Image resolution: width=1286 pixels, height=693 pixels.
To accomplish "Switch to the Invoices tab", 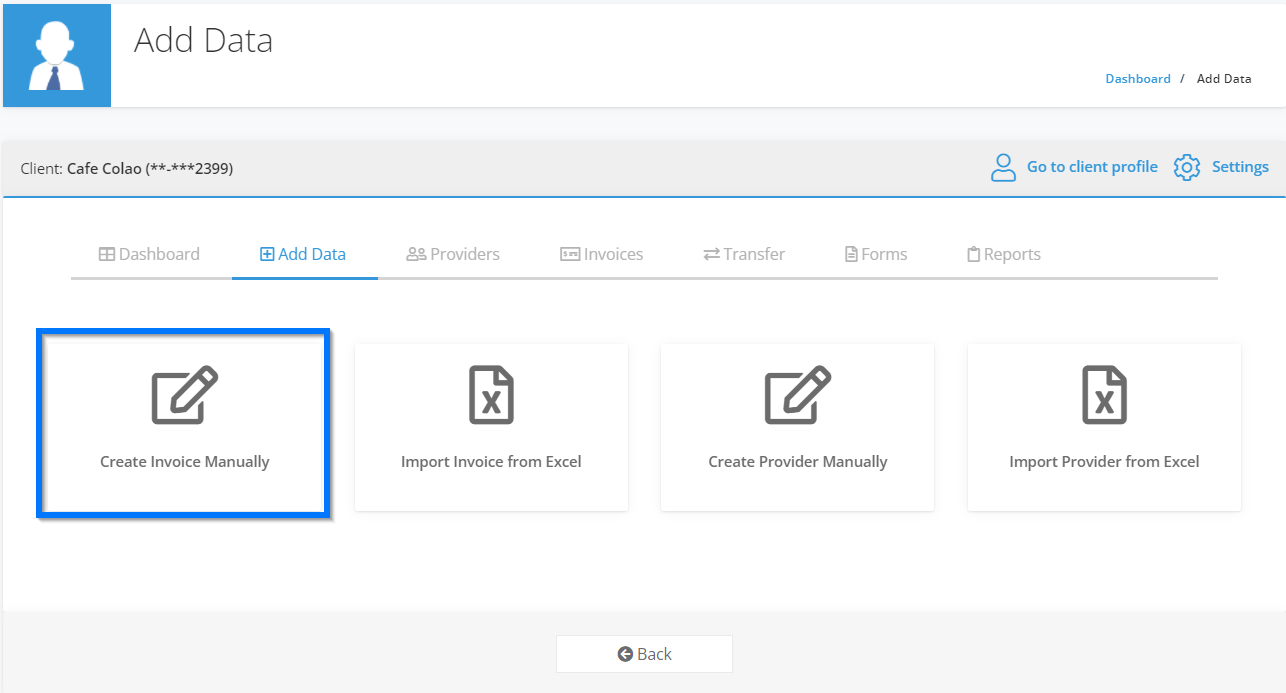I will (601, 254).
